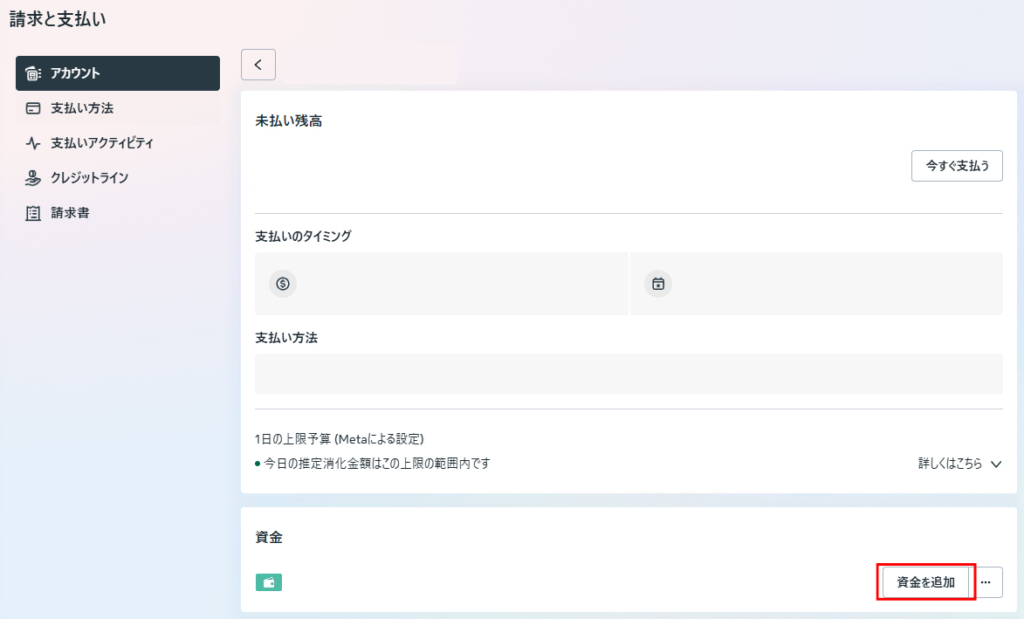This screenshot has height=619, width=1024.
Task: Open the 請求書 menu item
Action: 70,213
